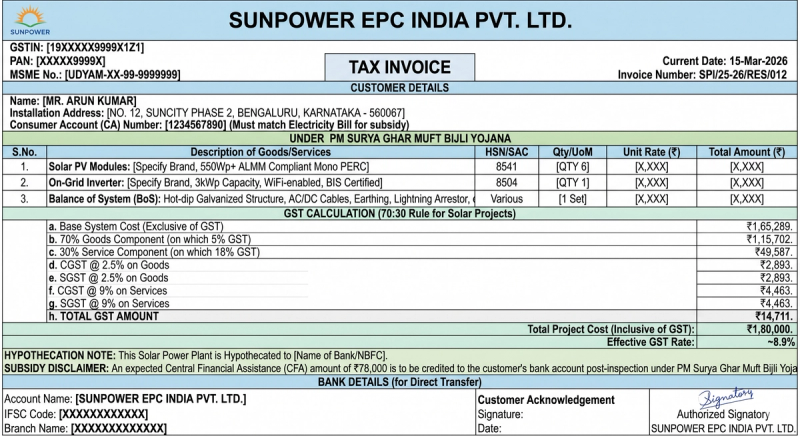Click the blue signature scribble above Authorized Signatory
Image resolution: width=800 pixels, height=436 pixels.
pyautogui.click(x=726, y=398)
